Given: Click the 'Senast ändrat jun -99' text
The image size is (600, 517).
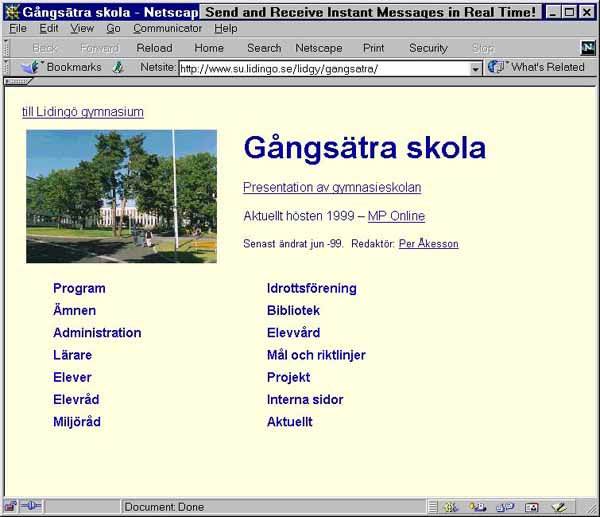Looking at the screenshot, I should [293, 244].
